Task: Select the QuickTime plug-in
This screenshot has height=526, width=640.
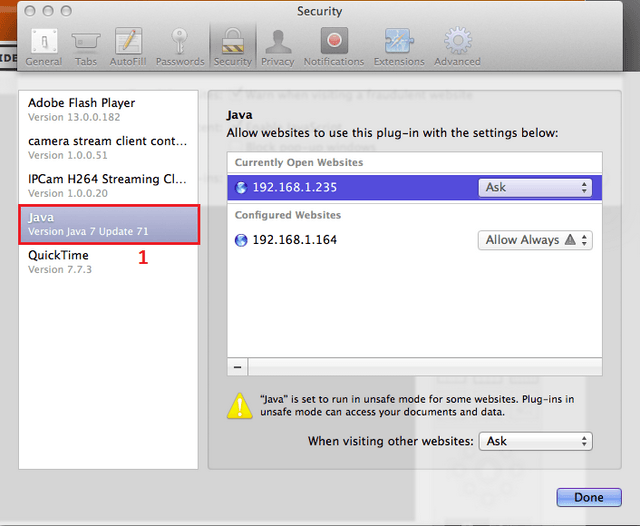Action: point(108,262)
